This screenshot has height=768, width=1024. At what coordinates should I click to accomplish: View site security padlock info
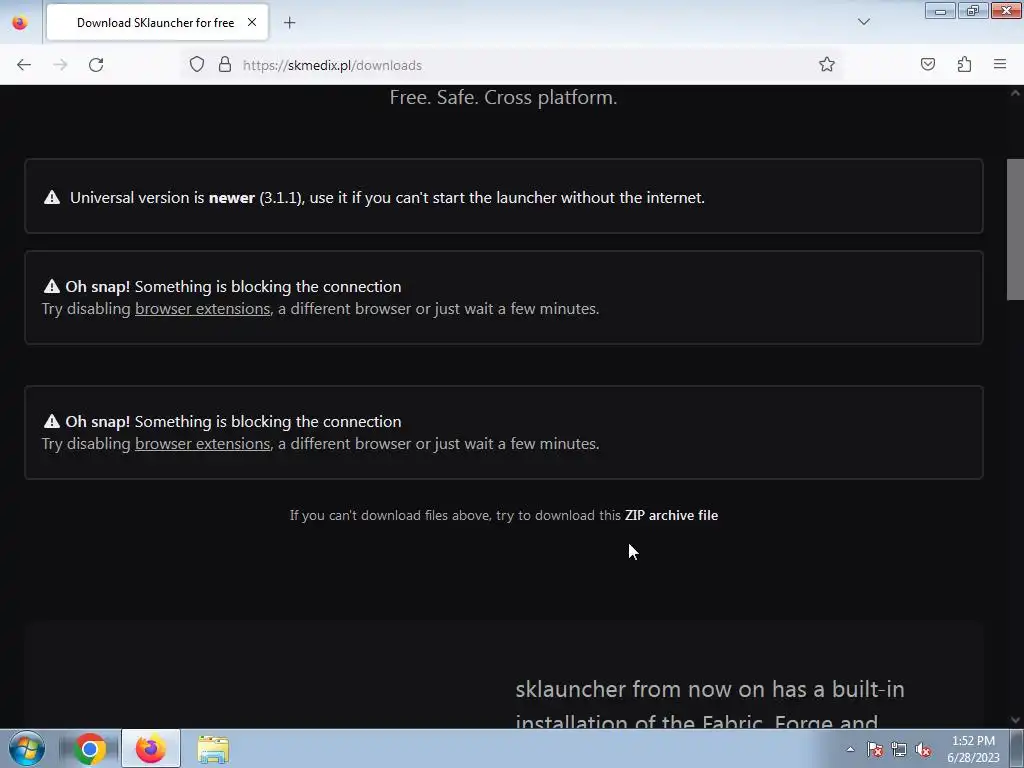tap(225, 65)
